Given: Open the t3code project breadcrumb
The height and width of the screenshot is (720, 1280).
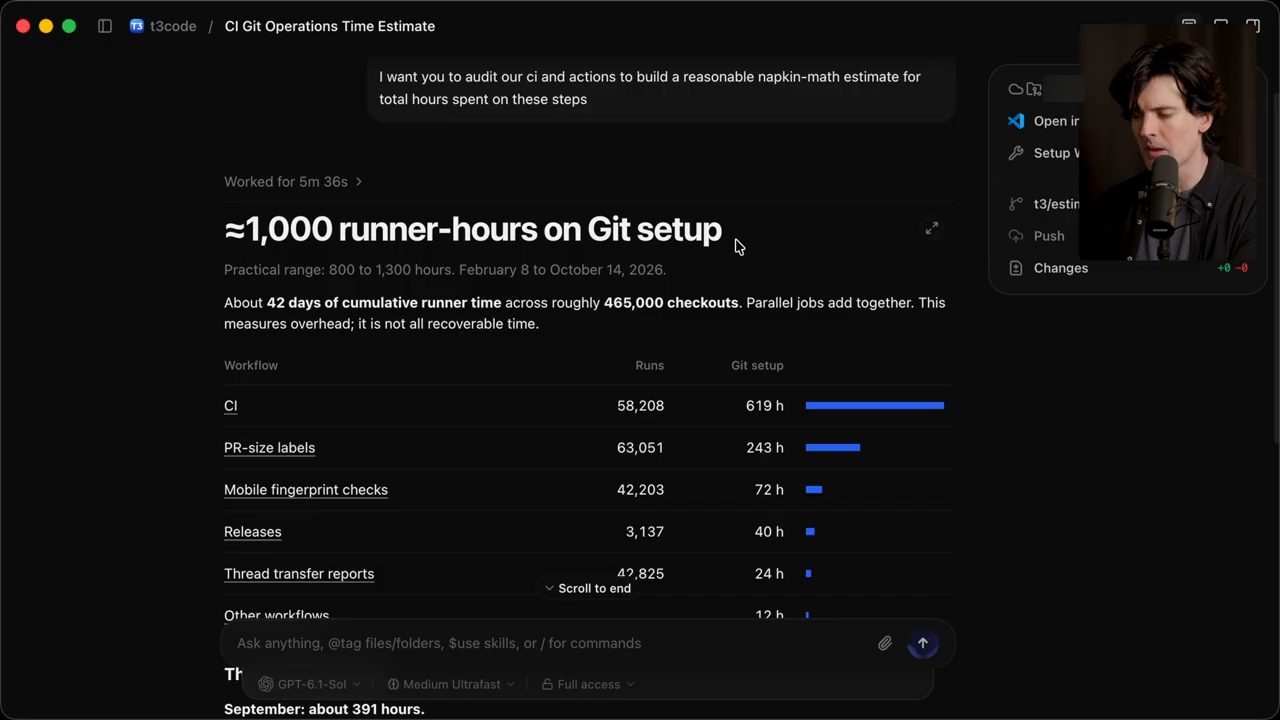Looking at the screenshot, I should [173, 26].
